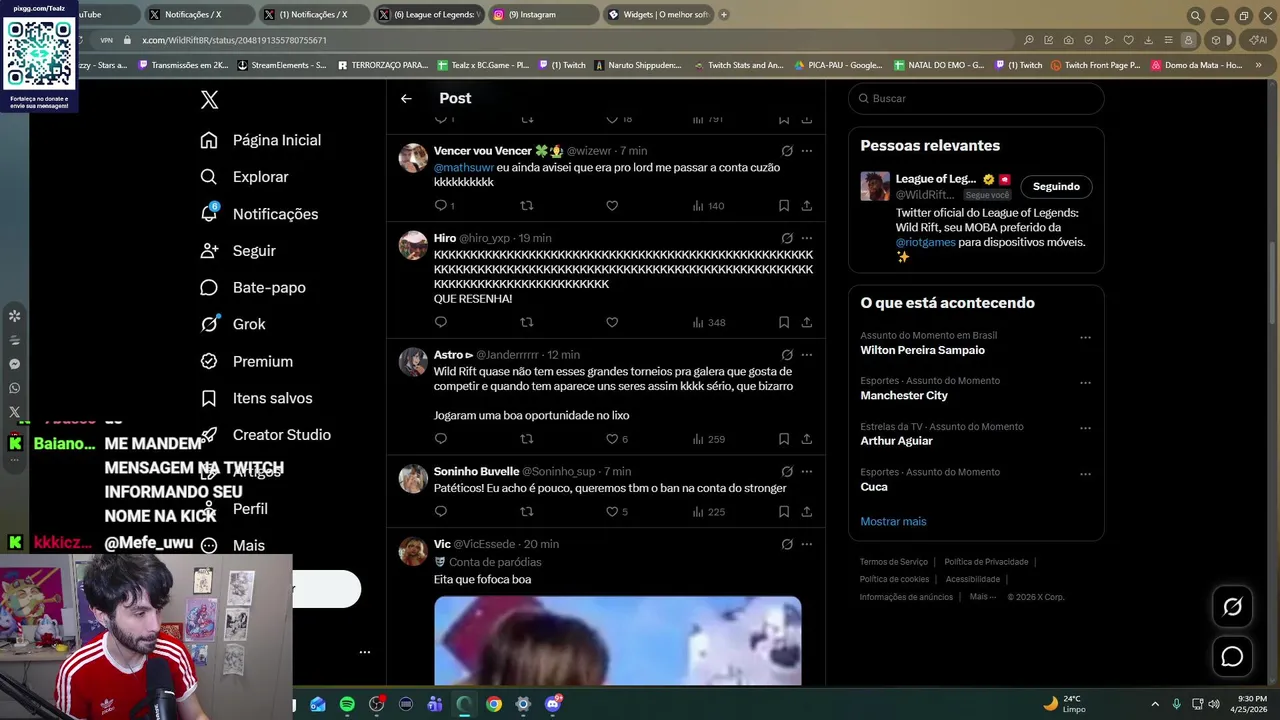Switch to Widgets browser tab
1280x720 pixels.
(658, 15)
